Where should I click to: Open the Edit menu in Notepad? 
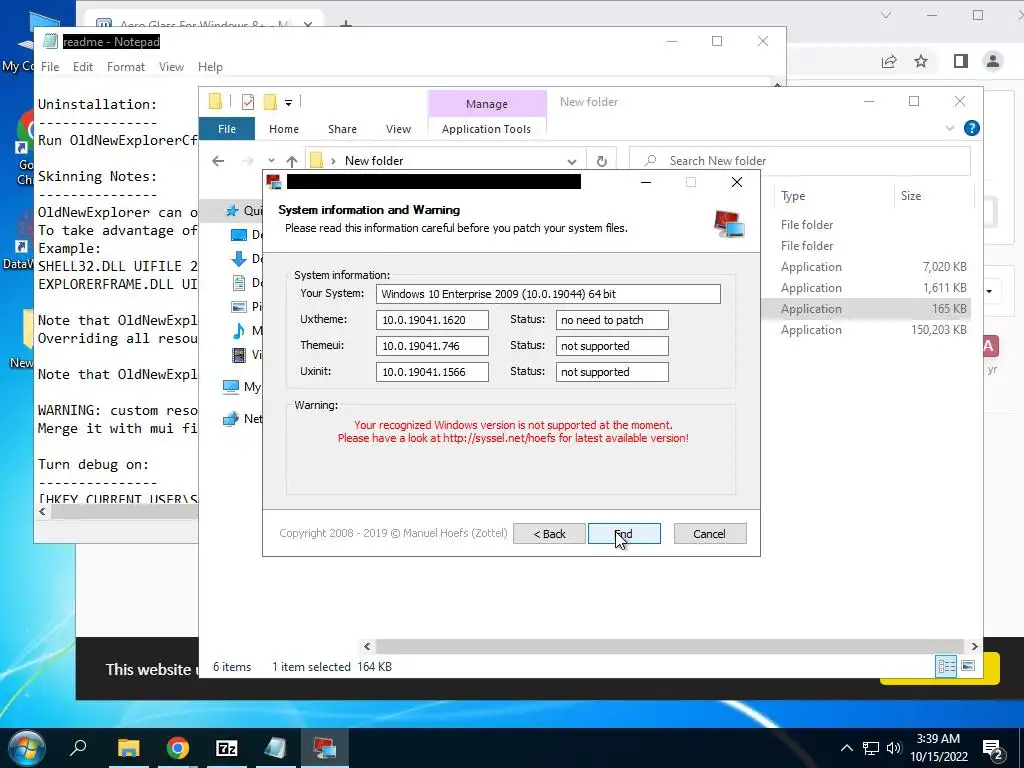click(x=82, y=67)
